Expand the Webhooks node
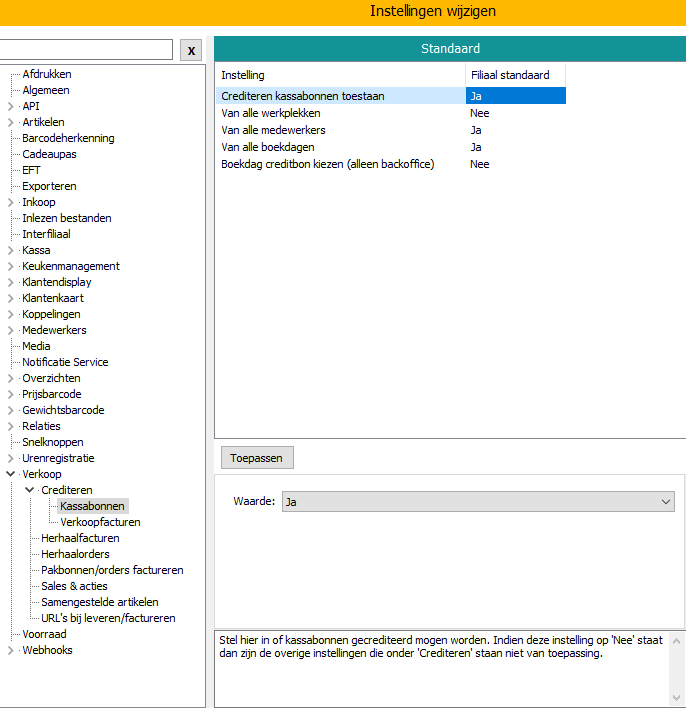 10,650
